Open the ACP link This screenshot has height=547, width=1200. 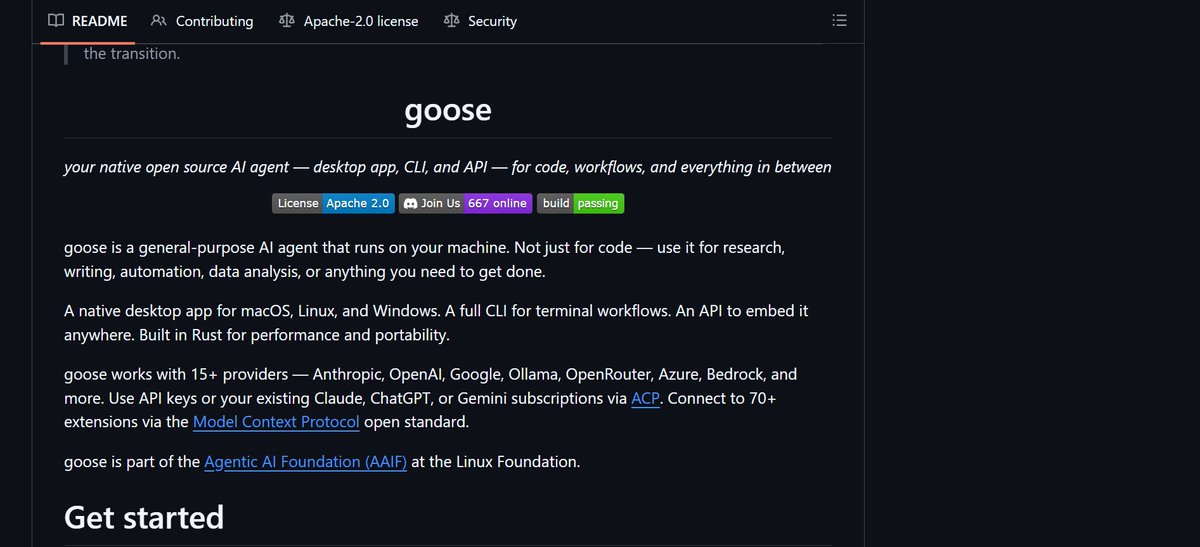645,398
